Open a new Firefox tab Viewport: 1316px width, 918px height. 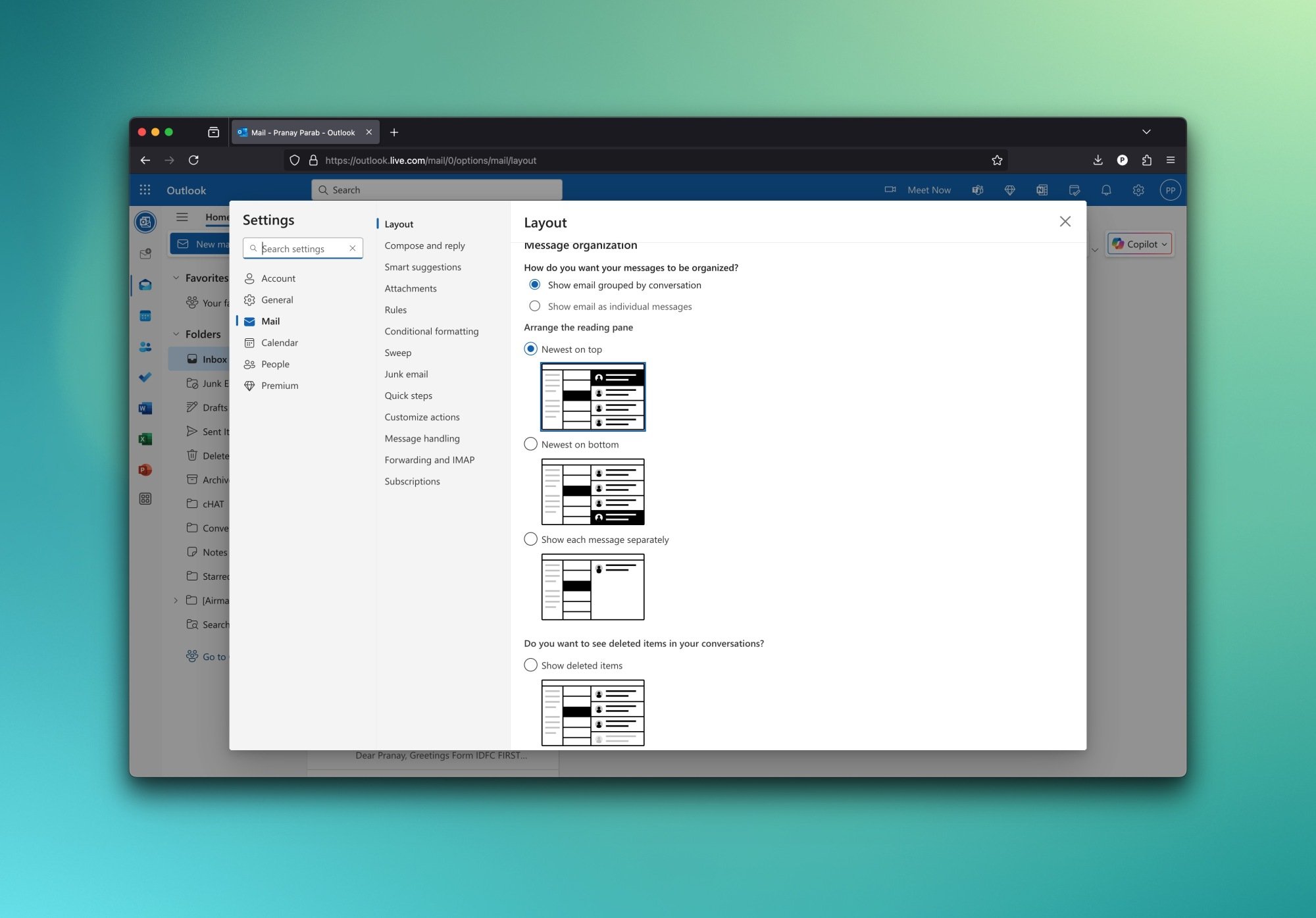394,132
